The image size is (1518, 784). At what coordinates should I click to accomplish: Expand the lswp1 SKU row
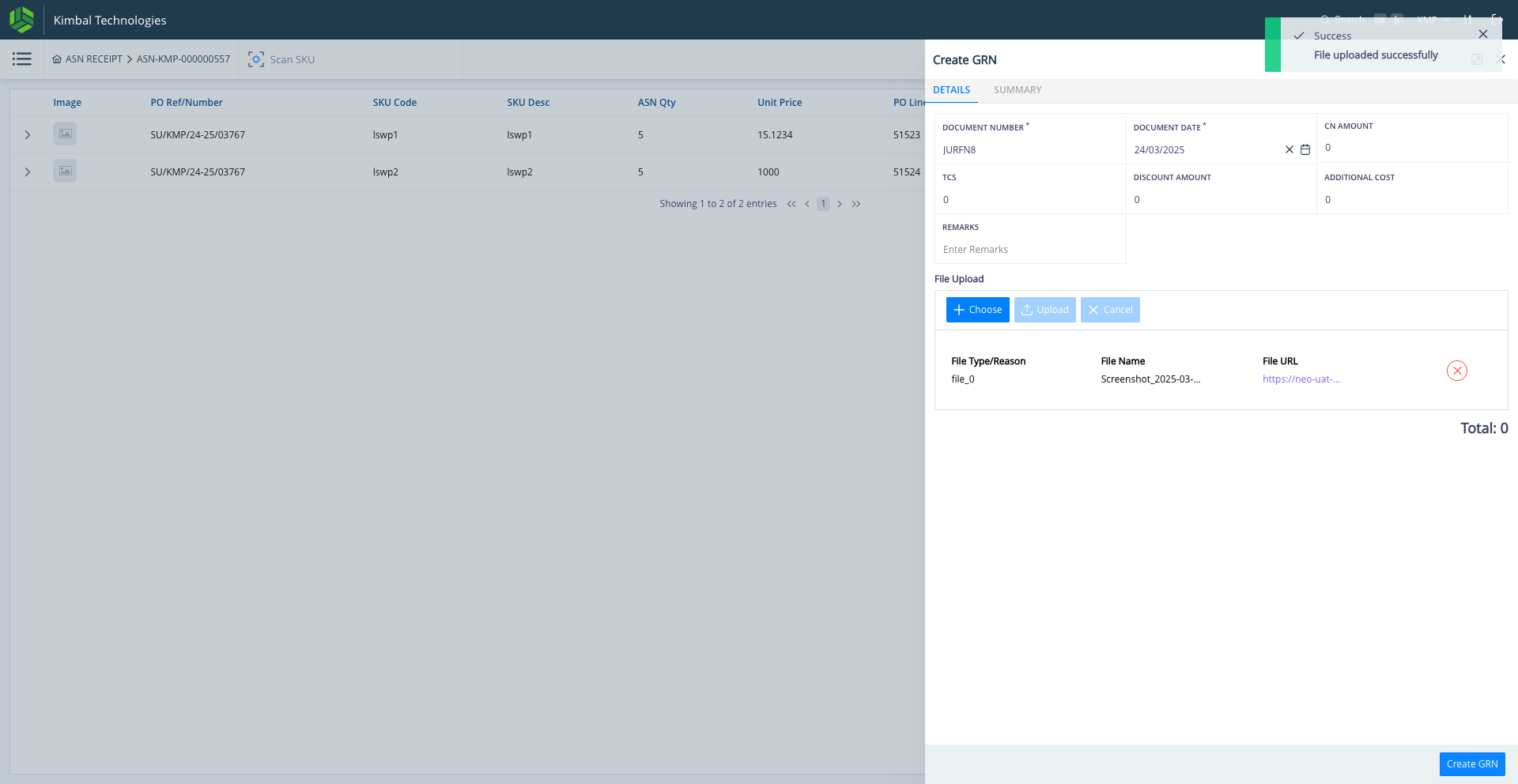(x=28, y=135)
